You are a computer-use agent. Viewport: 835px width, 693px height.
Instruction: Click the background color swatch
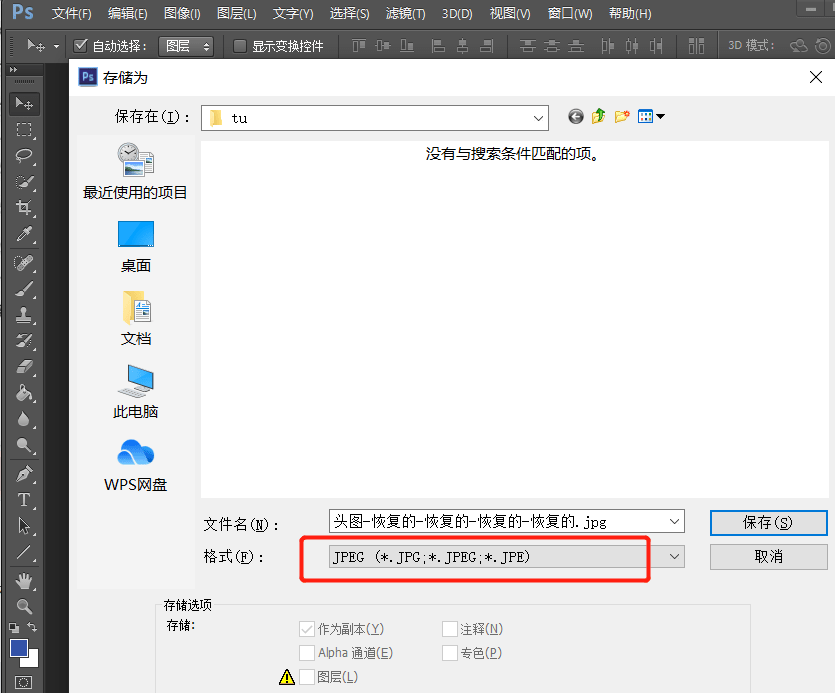pyautogui.click(x=33, y=661)
